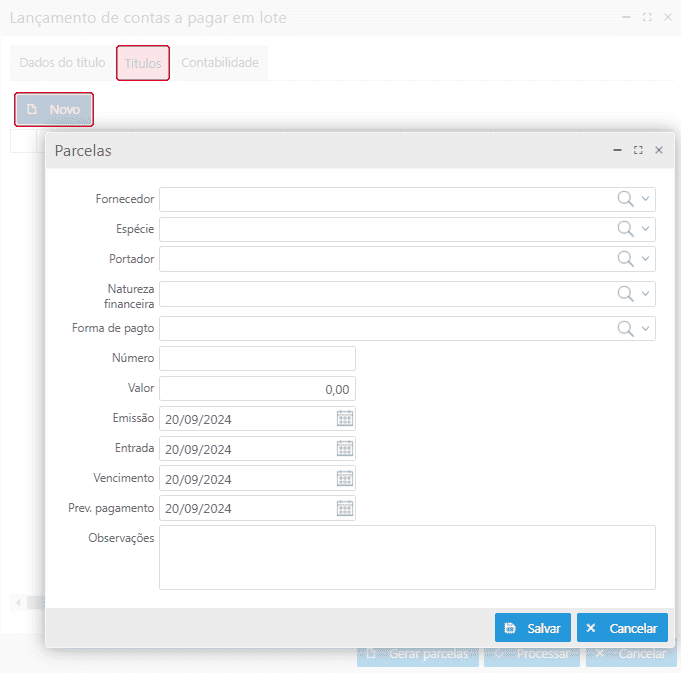681x673 pixels.
Task: Click the Fornecedor search magnifier icon
Action: coord(625,199)
